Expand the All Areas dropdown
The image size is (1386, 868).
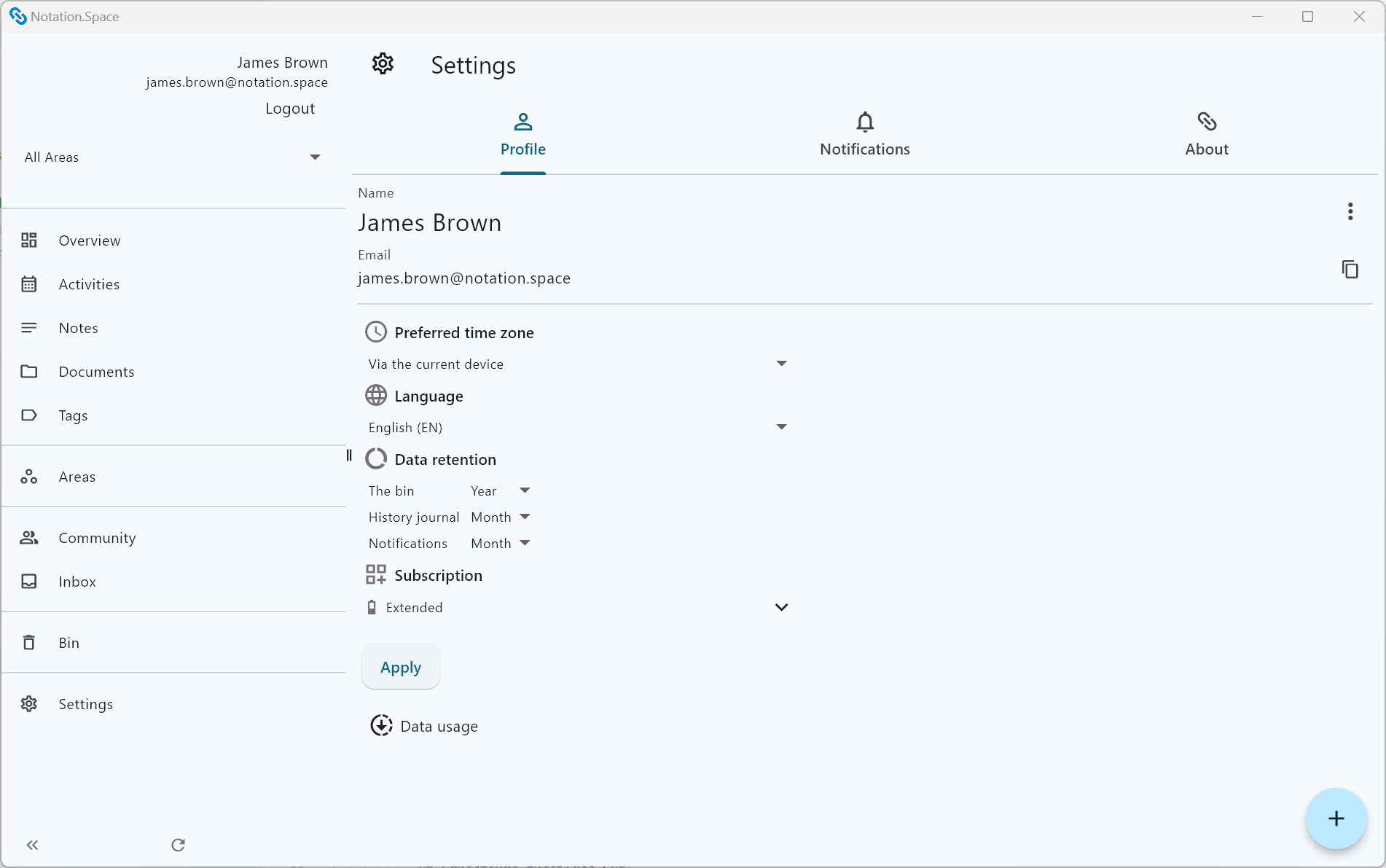click(315, 157)
